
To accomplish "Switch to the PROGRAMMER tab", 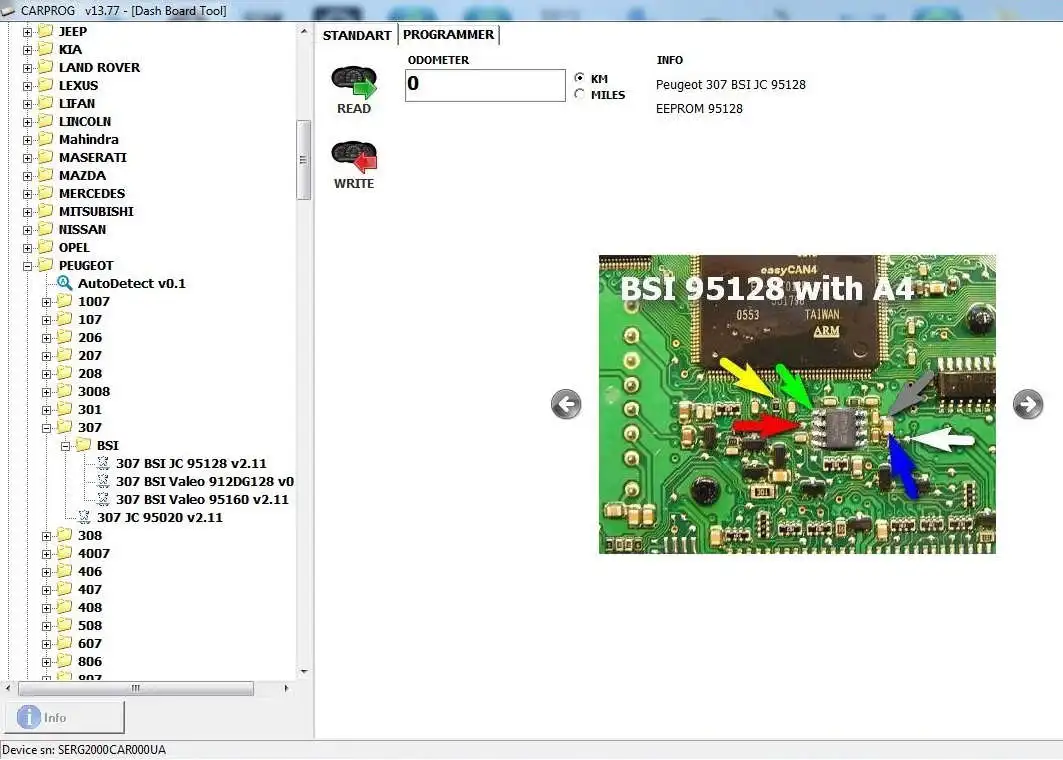I will click(449, 35).
